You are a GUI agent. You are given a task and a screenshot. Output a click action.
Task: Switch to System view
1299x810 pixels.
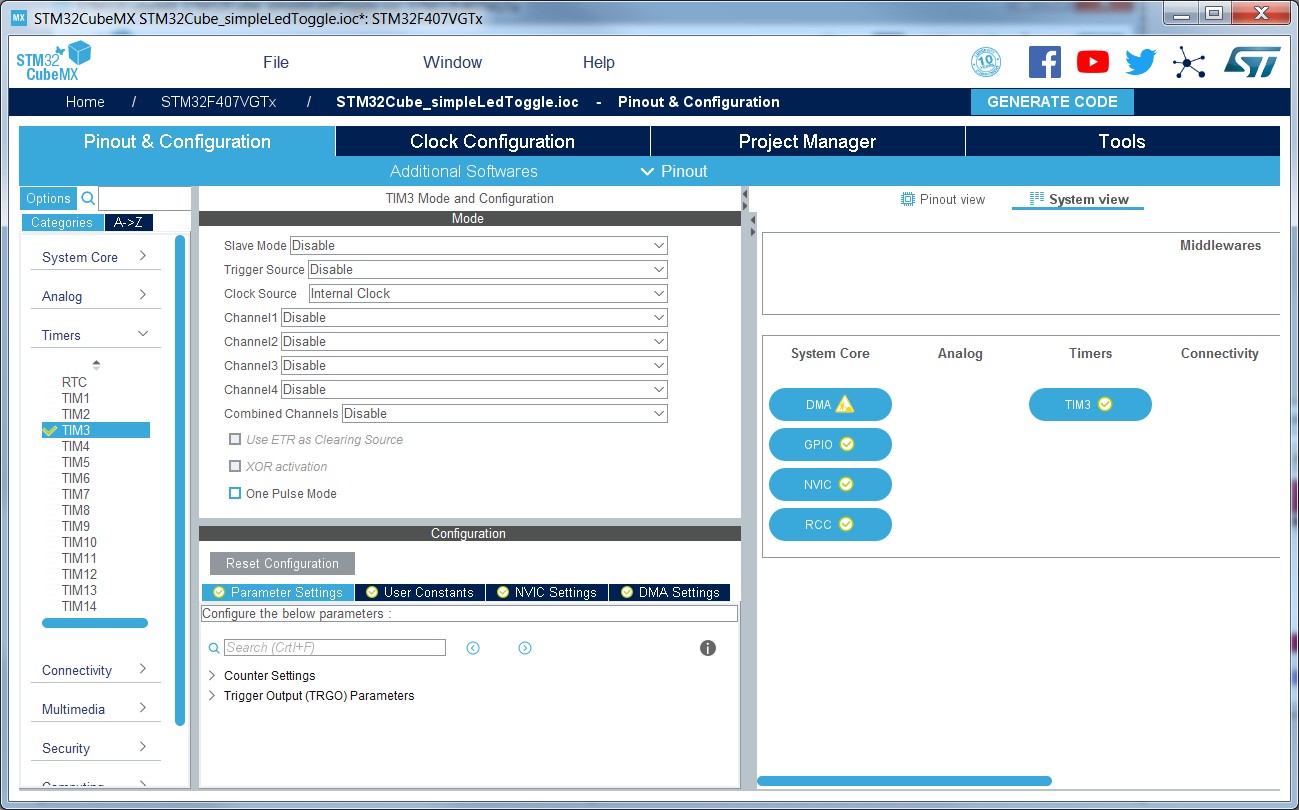point(1079,199)
